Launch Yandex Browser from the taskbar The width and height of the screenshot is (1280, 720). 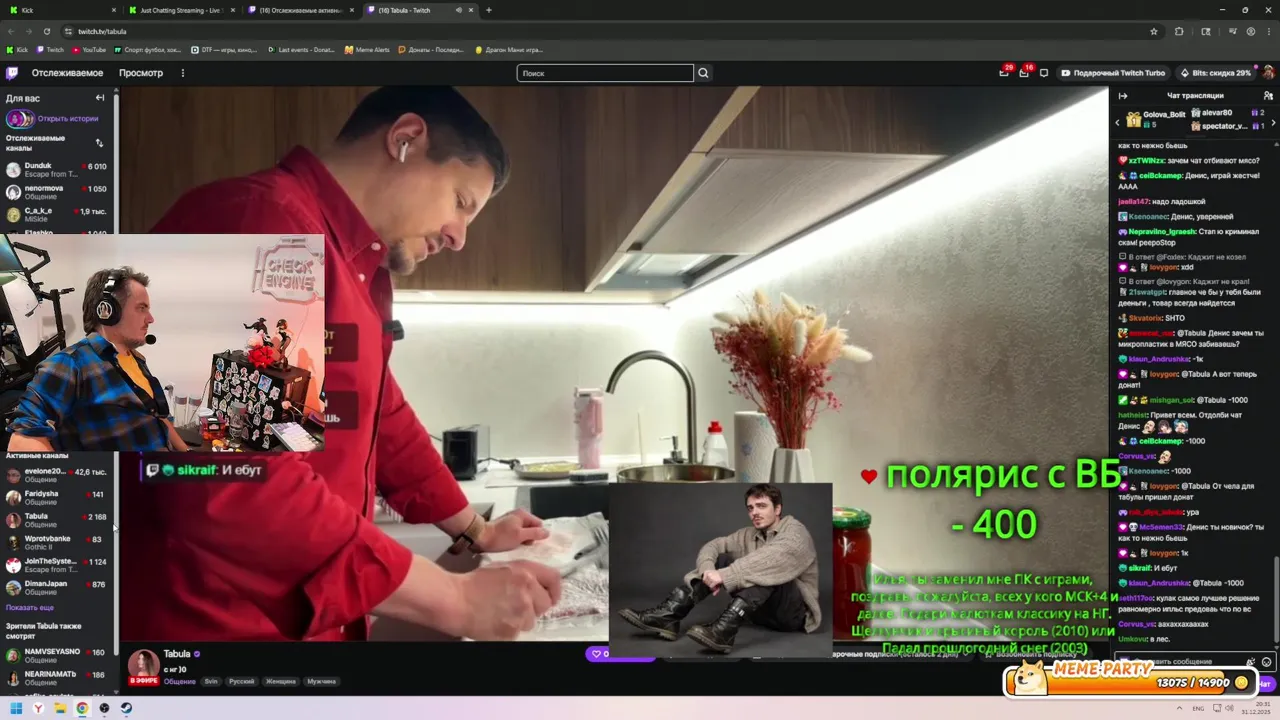(x=38, y=708)
